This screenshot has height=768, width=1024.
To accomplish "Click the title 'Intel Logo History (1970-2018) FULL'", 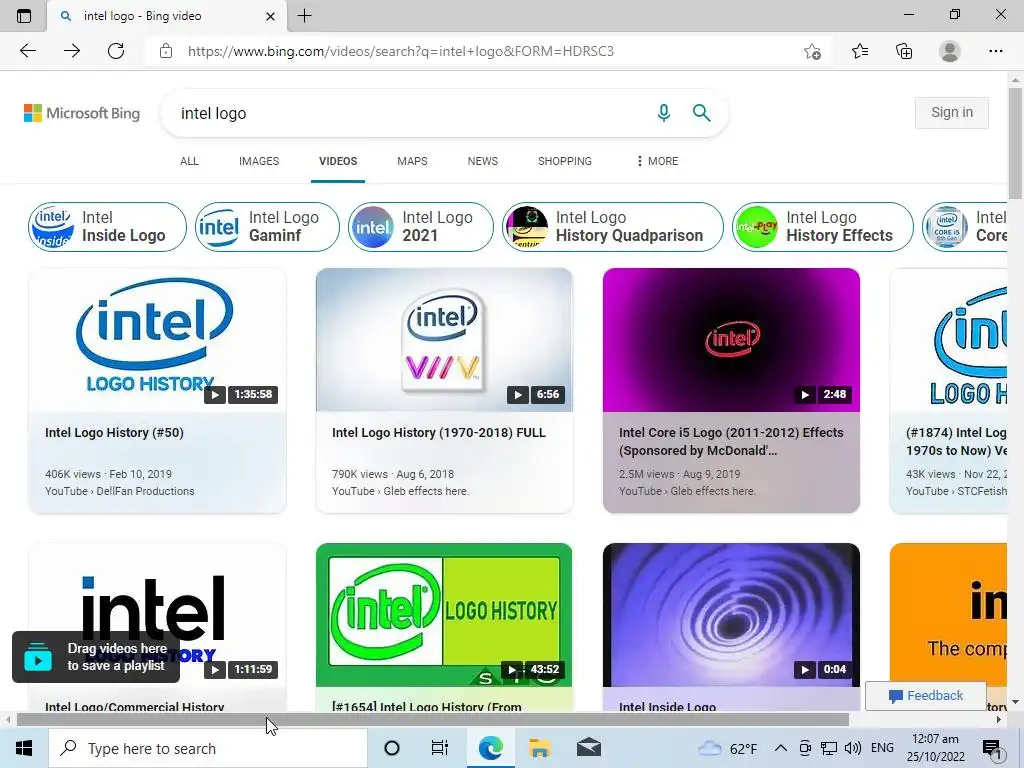I will [438, 433].
